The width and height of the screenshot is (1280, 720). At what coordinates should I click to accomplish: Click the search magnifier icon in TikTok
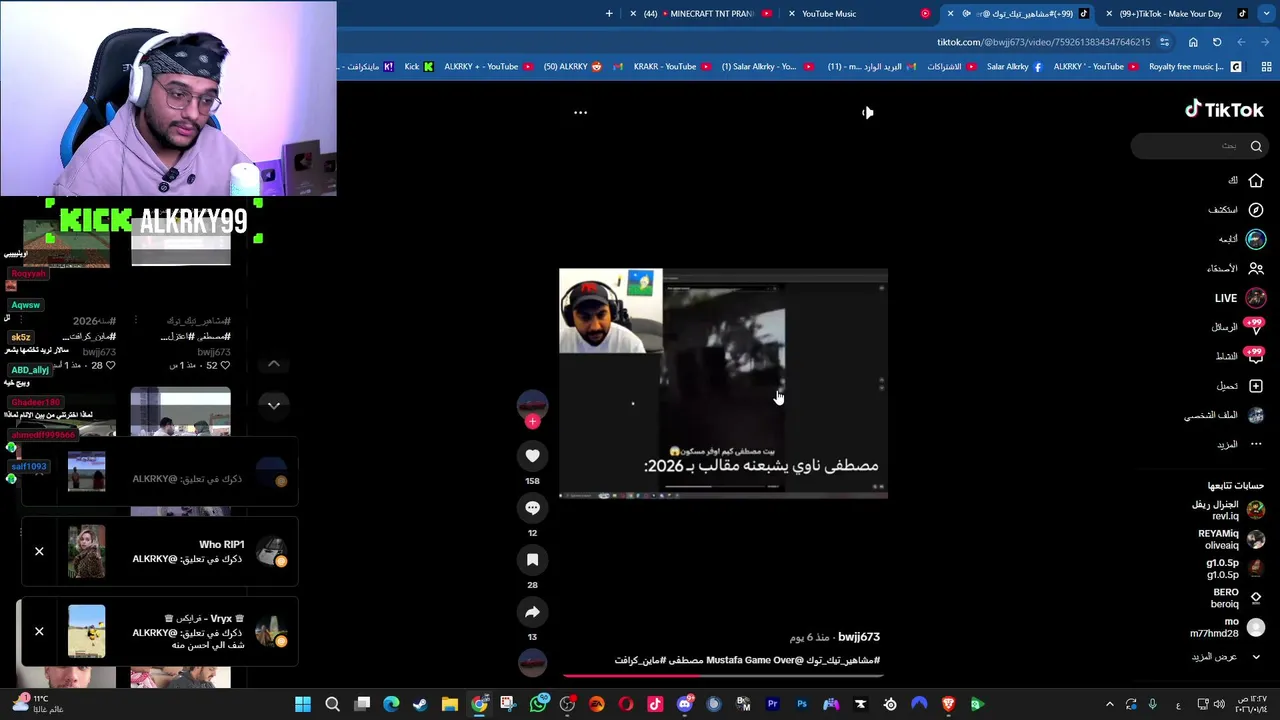pyautogui.click(x=1256, y=146)
